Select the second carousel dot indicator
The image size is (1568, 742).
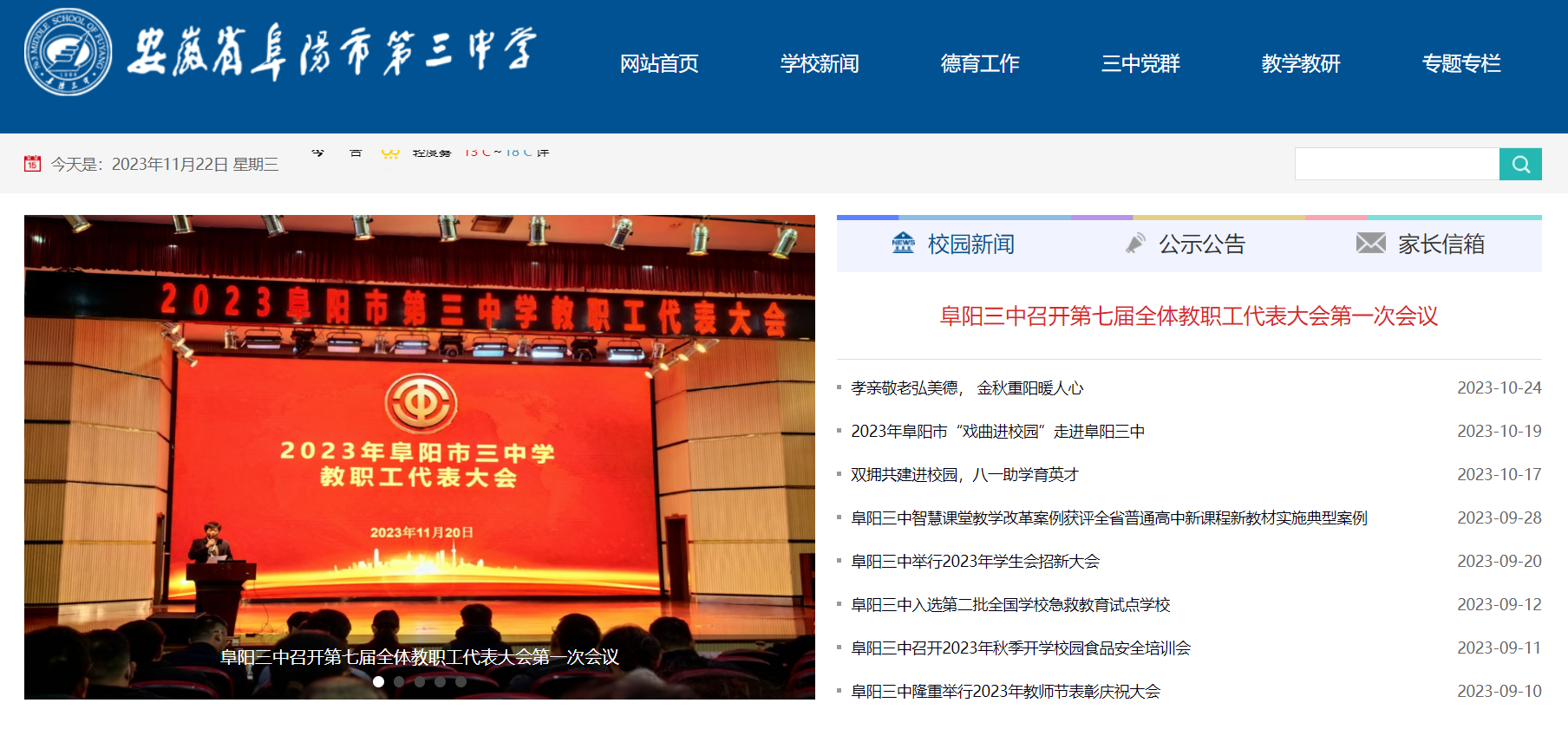pyautogui.click(x=399, y=682)
